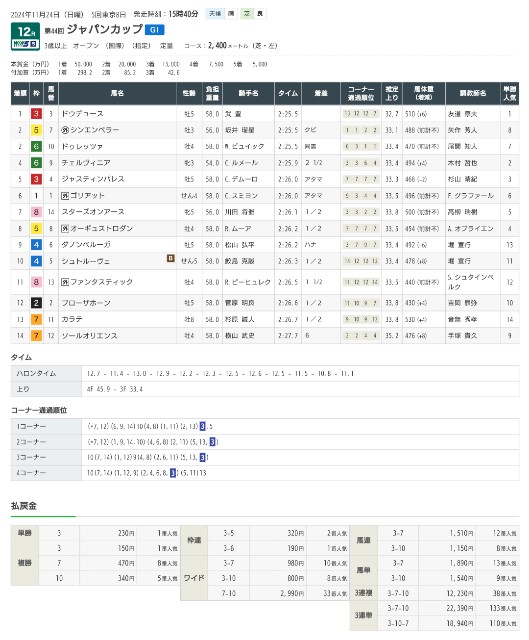Image resolution: width=529 pixels, height=640 pixels.
Task: Click the 晴 weather badge in the header
Action: point(231,13)
